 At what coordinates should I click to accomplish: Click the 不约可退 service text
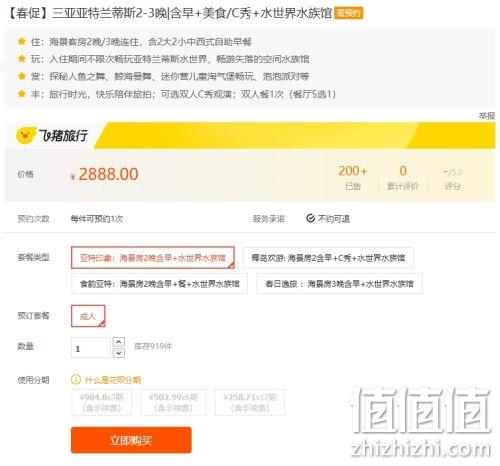tap(334, 219)
